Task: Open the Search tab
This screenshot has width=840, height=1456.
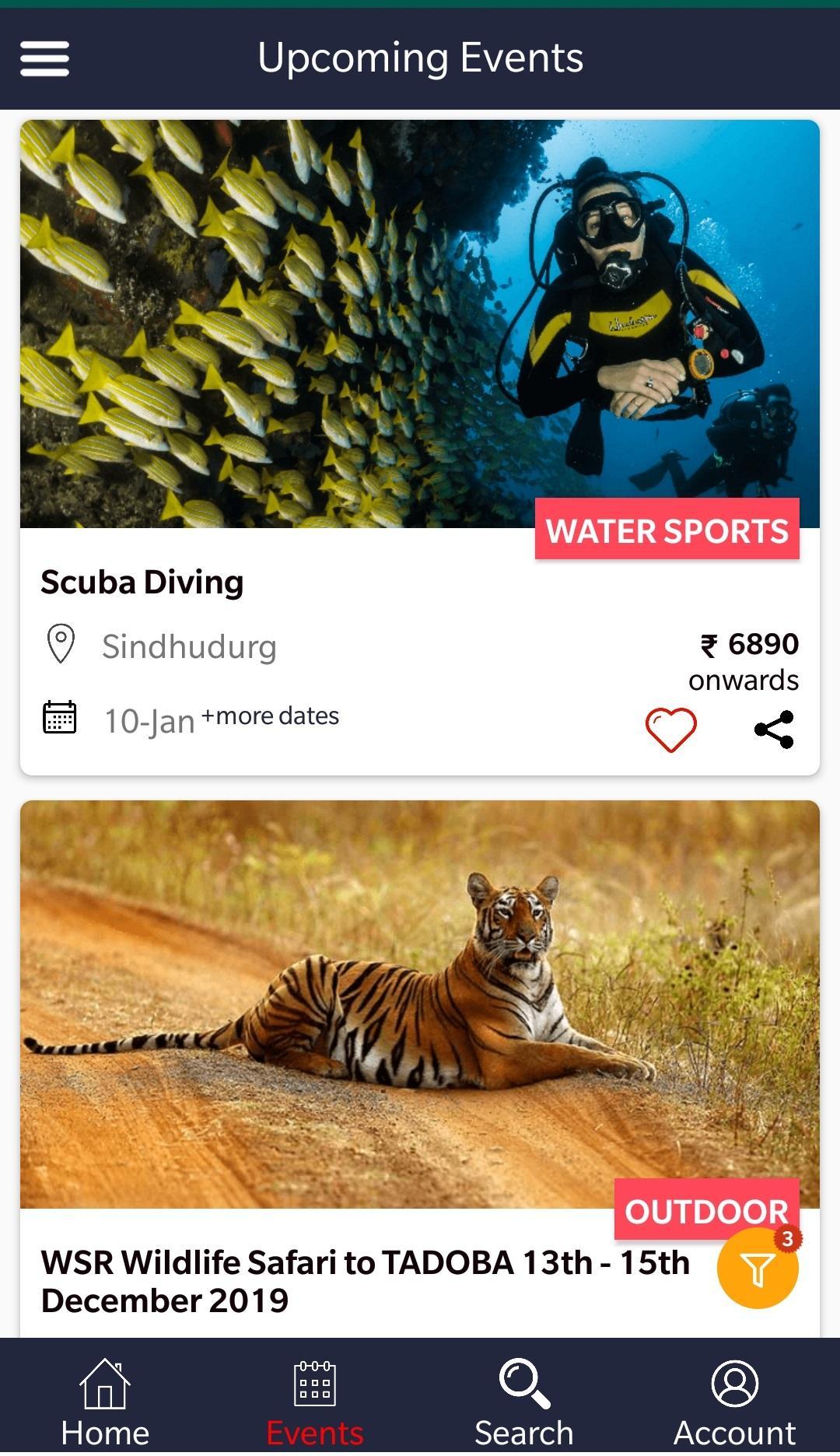Action: (x=524, y=1404)
